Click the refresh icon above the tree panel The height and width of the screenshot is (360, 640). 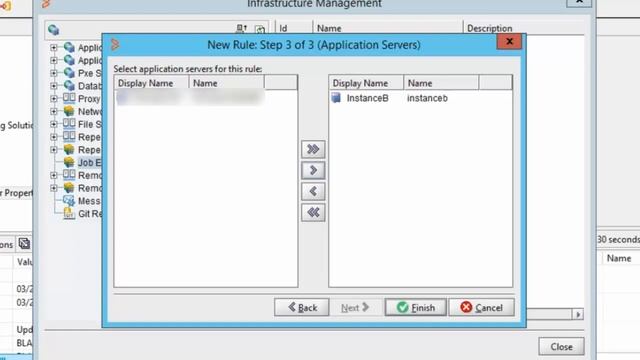point(260,29)
